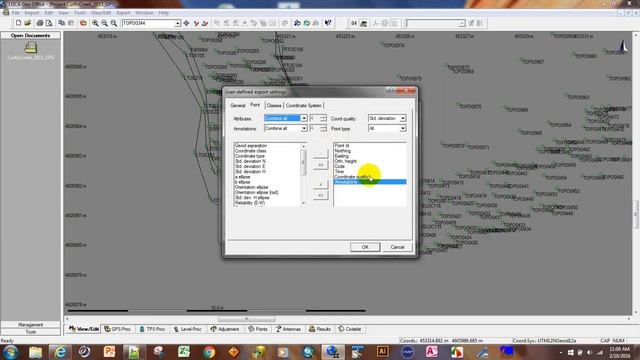Select 'Easting' in chosen list
This screenshot has height=360, width=640.
(342, 156)
